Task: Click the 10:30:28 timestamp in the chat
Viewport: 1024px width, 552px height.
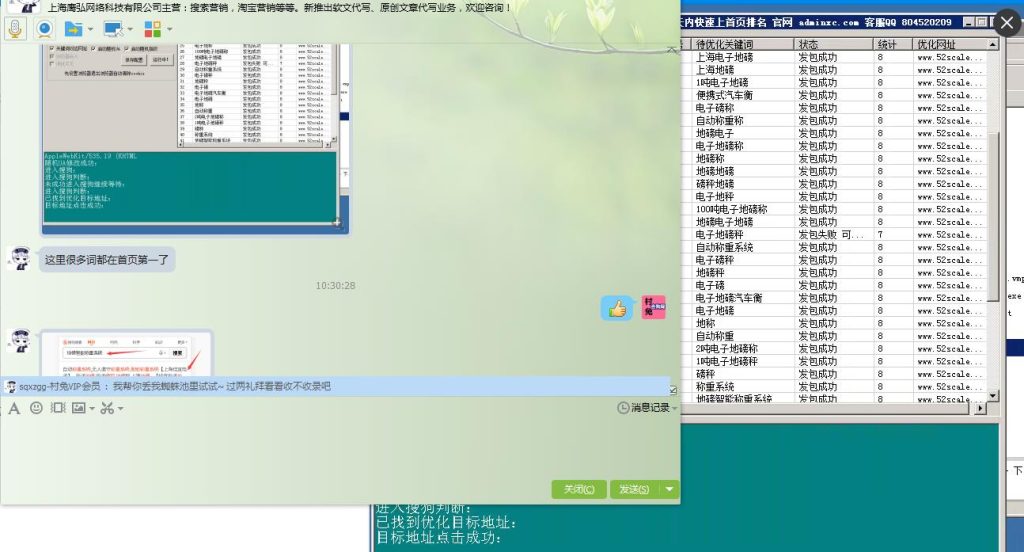Action: tap(335, 285)
